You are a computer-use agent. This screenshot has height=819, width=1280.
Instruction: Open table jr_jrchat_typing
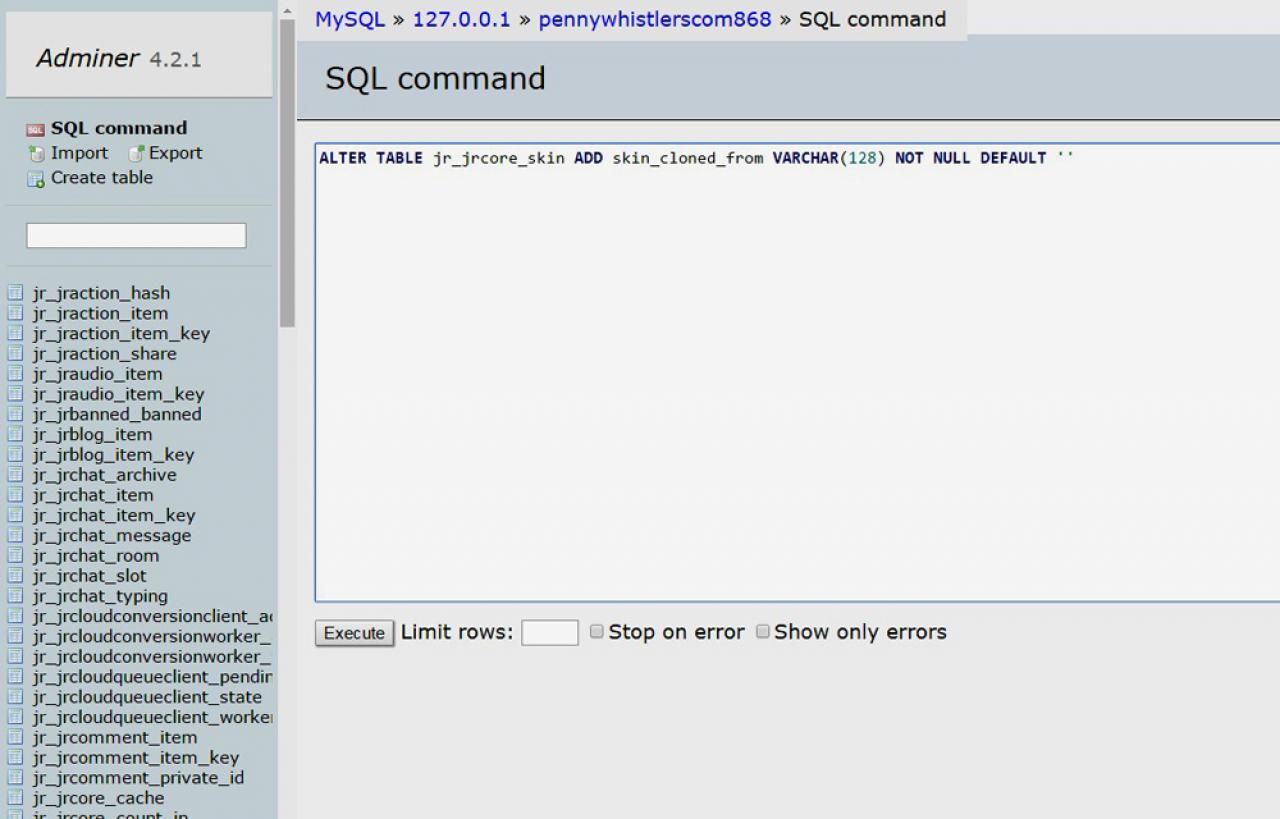point(100,596)
